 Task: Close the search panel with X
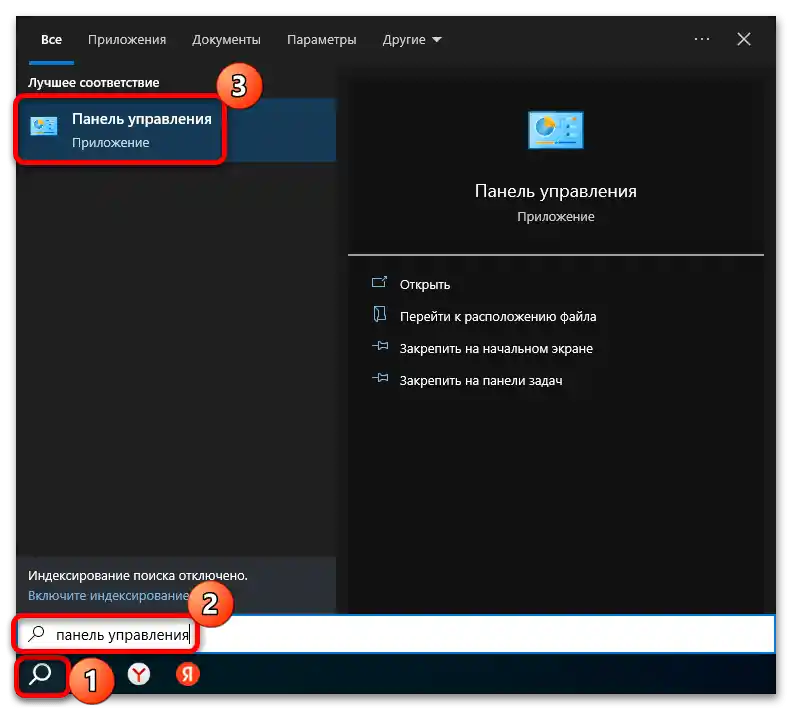point(744,39)
